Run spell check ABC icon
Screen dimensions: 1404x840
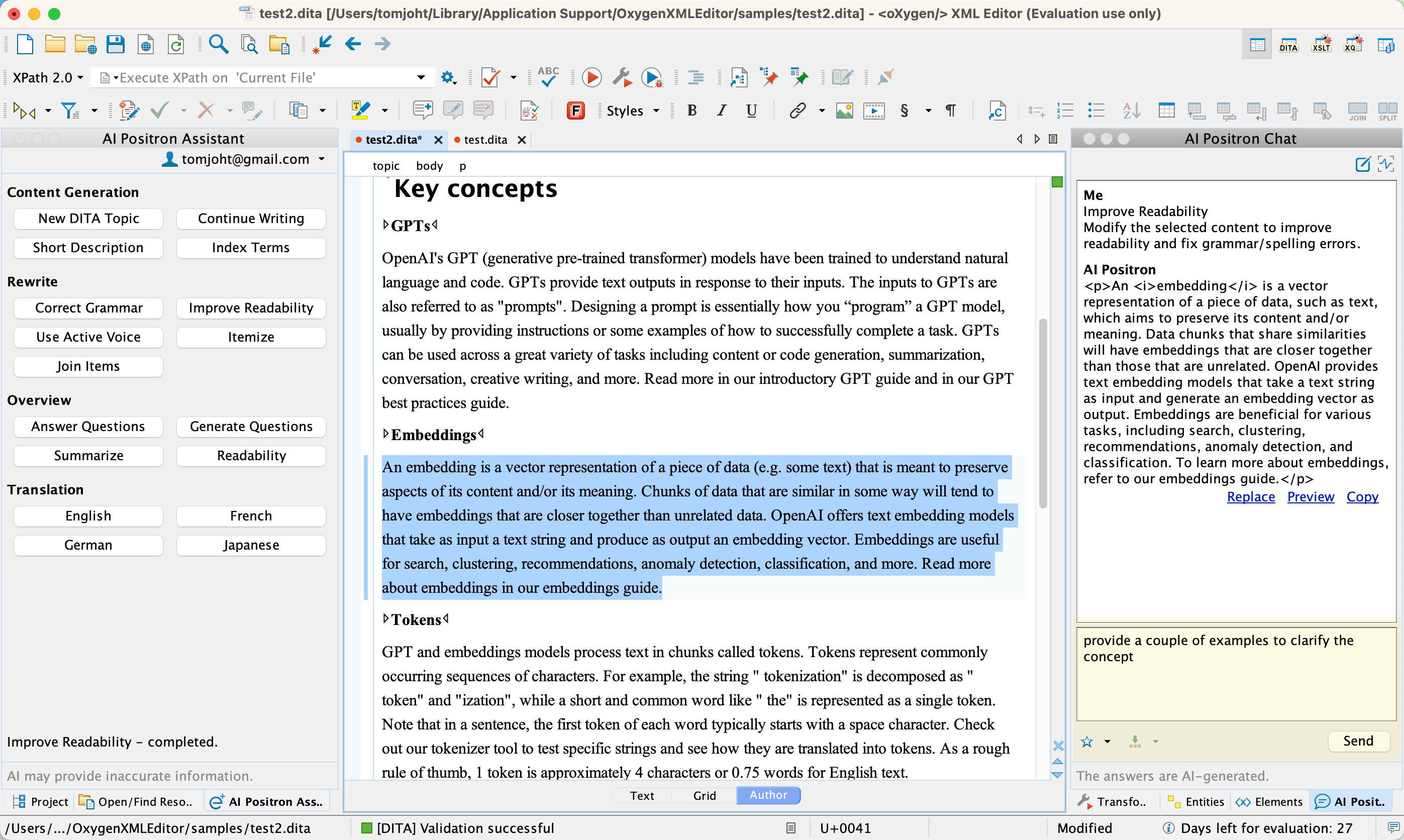548,76
